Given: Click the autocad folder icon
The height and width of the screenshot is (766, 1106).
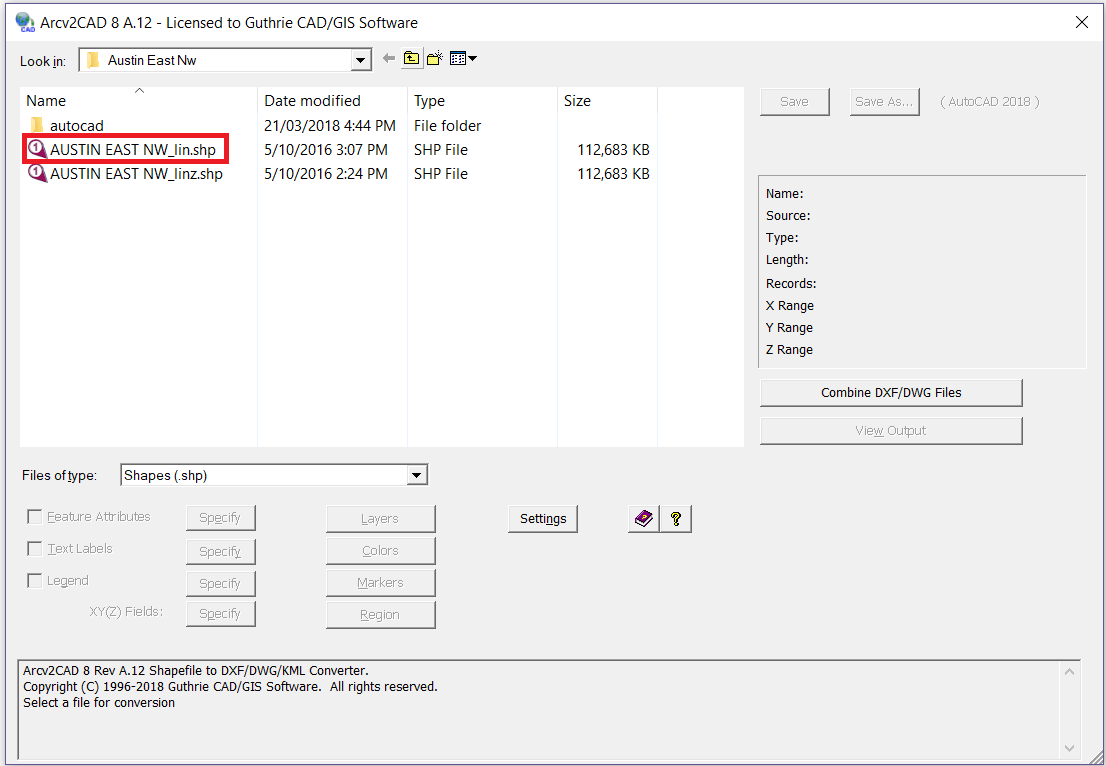Looking at the screenshot, I should [x=37, y=126].
